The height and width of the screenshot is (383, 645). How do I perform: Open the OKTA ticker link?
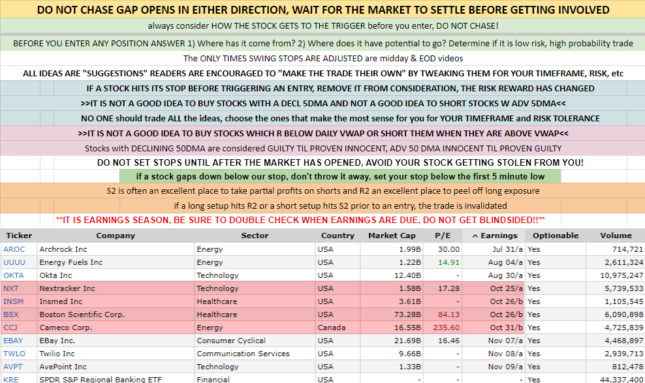(x=14, y=276)
